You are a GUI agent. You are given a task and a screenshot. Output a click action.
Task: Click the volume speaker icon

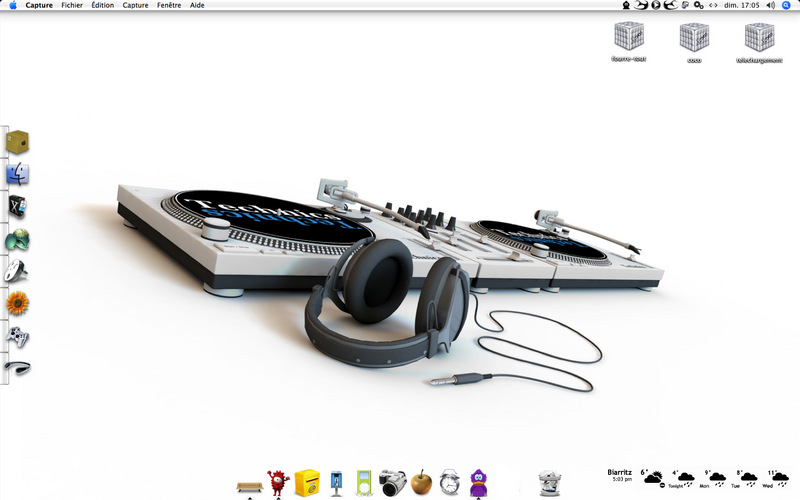pos(770,5)
